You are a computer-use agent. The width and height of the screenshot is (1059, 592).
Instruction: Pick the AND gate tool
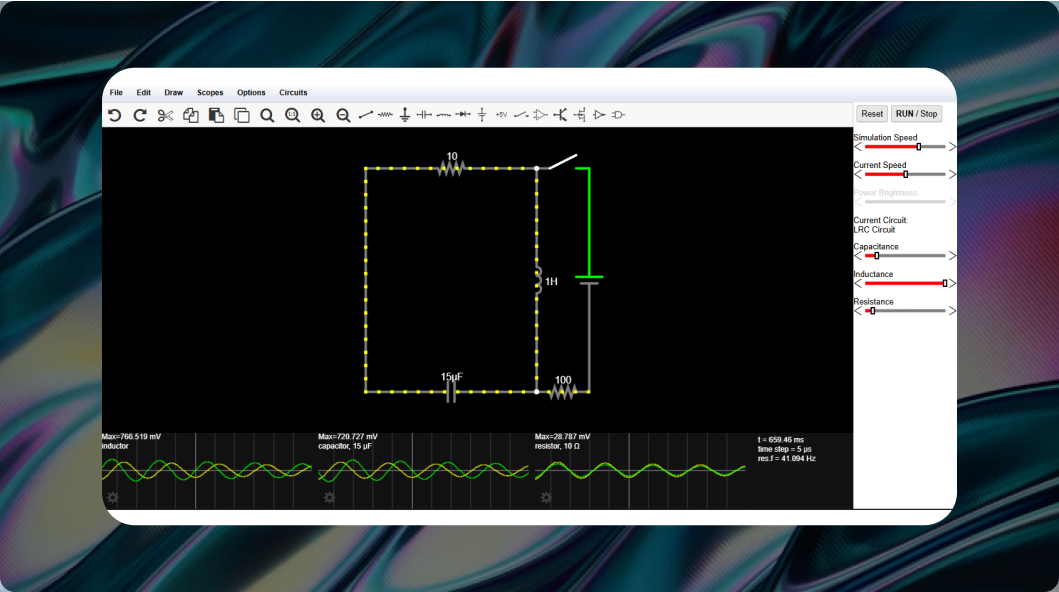click(x=619, y=115)
